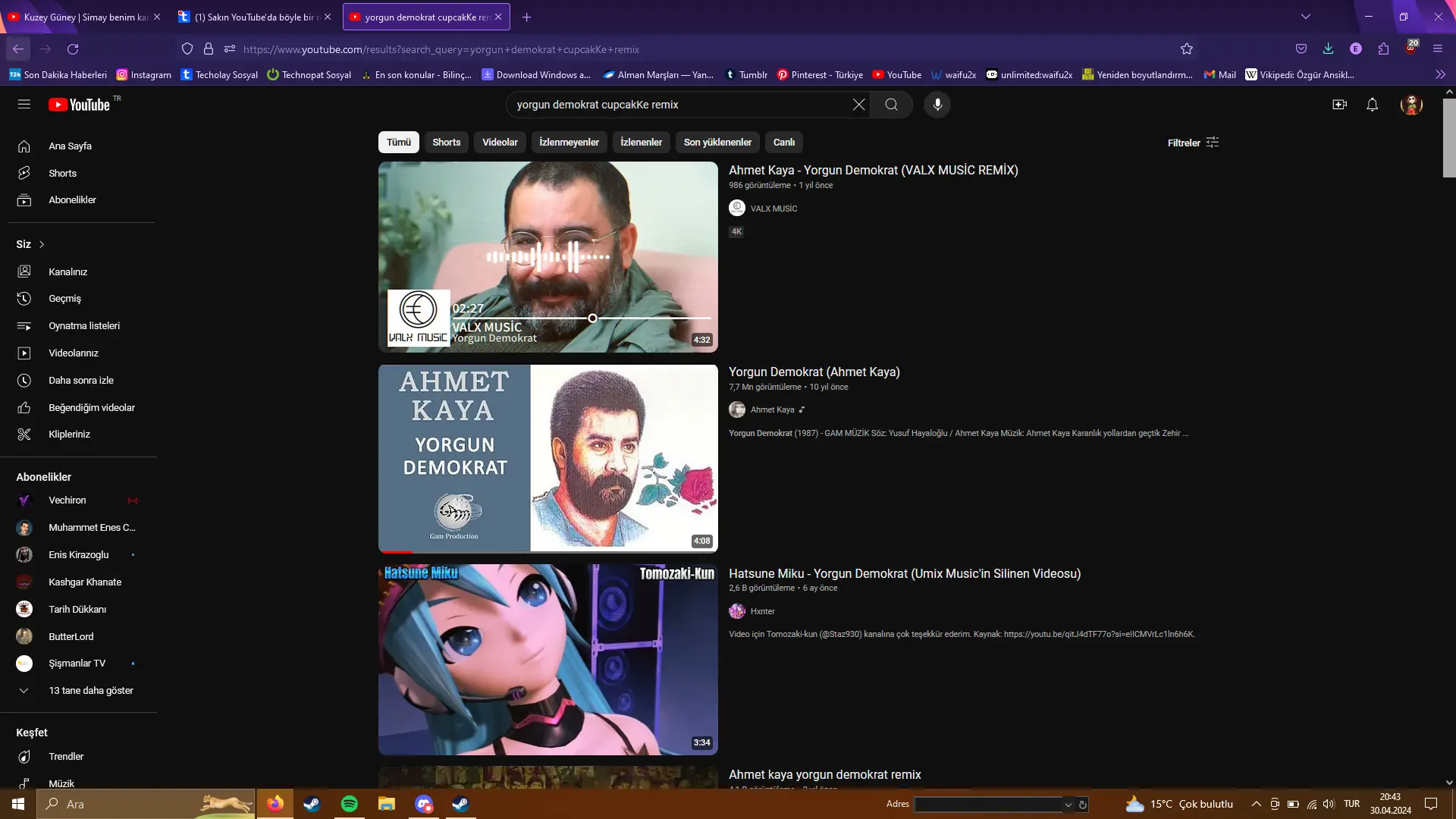Open the Pocket save icon
The width and height of the screenshot is (1456, 819).
[x=1301, y=49]
